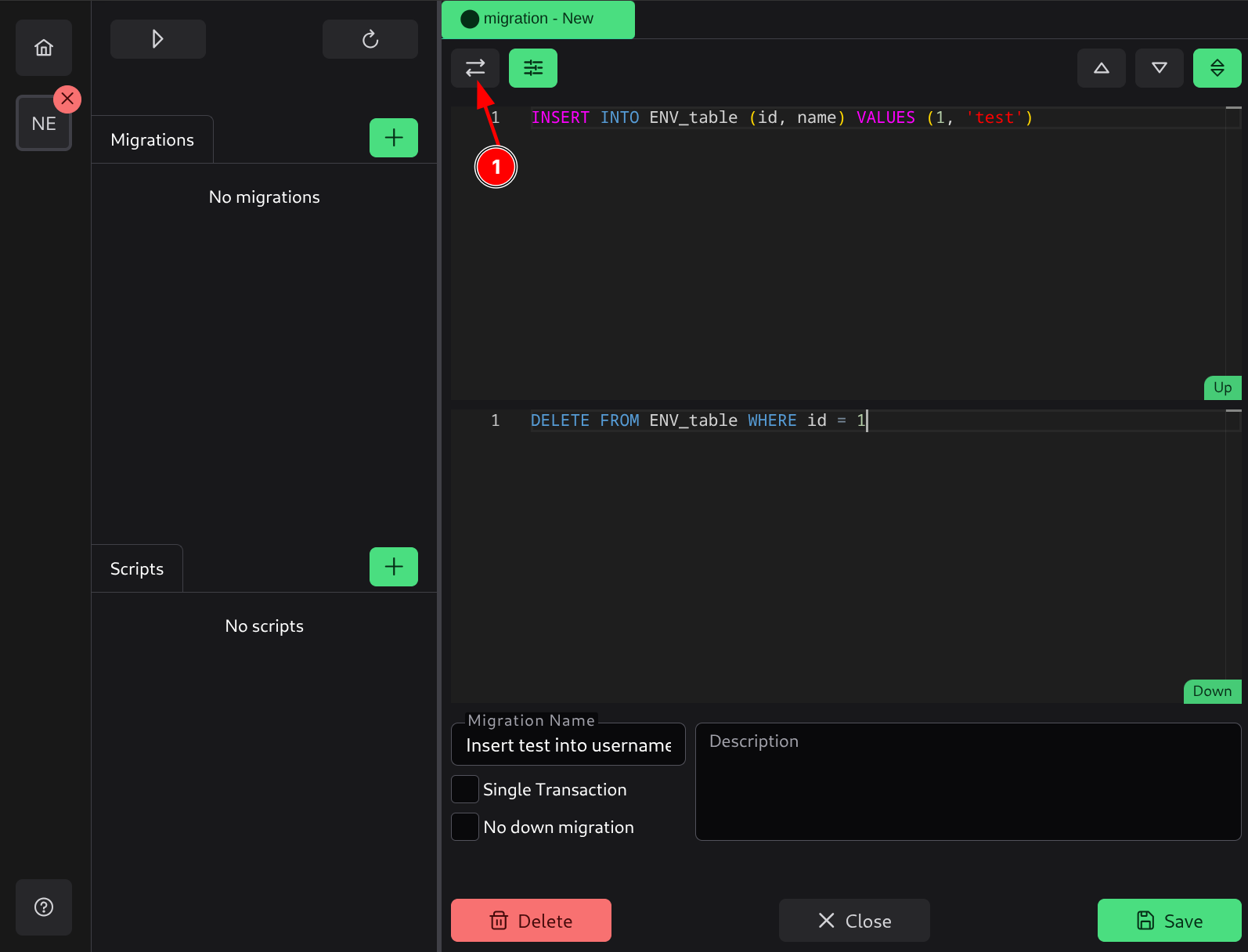Screen dimensions: 1248x952
Task: Click the refresh icon button
Action: click(x=370, y=39)
